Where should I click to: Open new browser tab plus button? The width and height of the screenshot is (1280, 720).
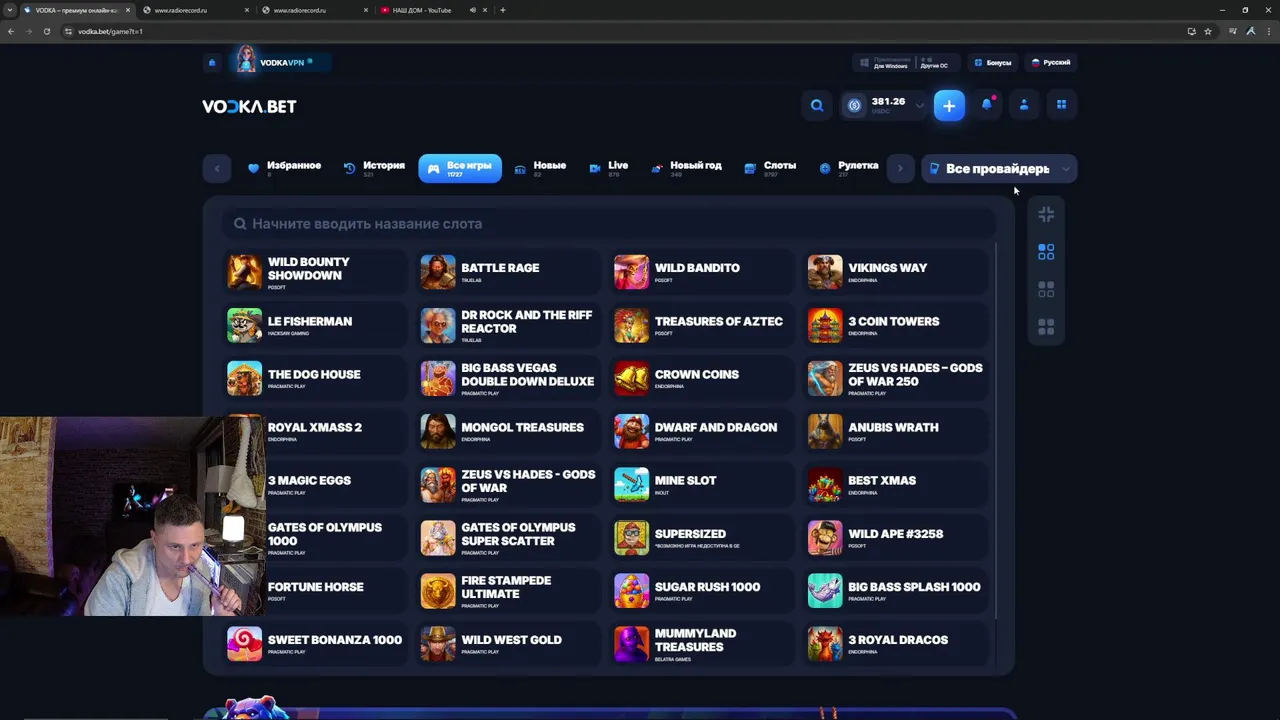click(502, 10)
